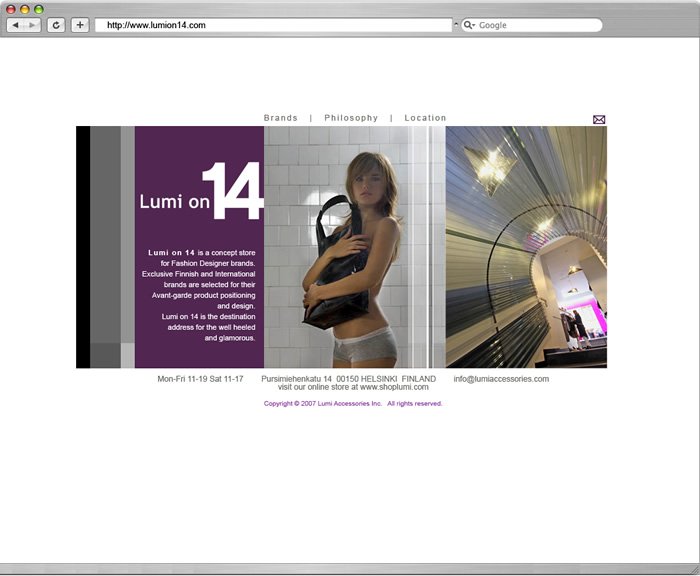Click the concept store description paragraph
This screenshot has width=700, height=576.
point(199,295)
